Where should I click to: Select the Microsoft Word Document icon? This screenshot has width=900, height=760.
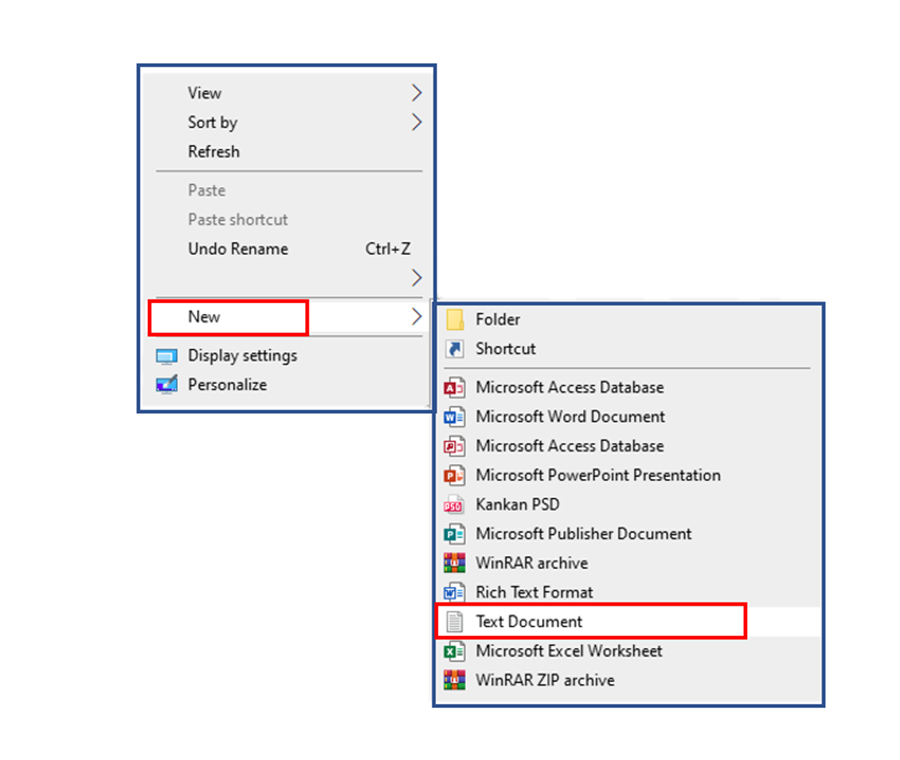coord(454,417)
